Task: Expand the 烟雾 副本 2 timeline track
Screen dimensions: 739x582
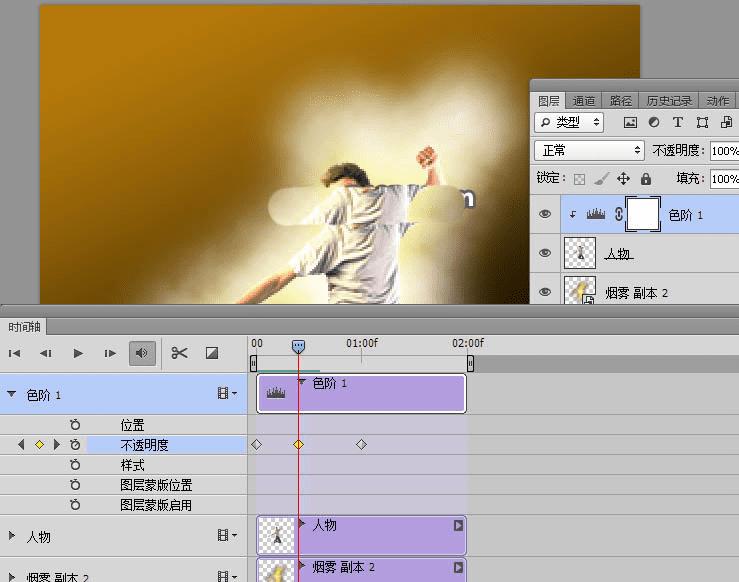Action: pyautogui.click(x=12, y=576)
